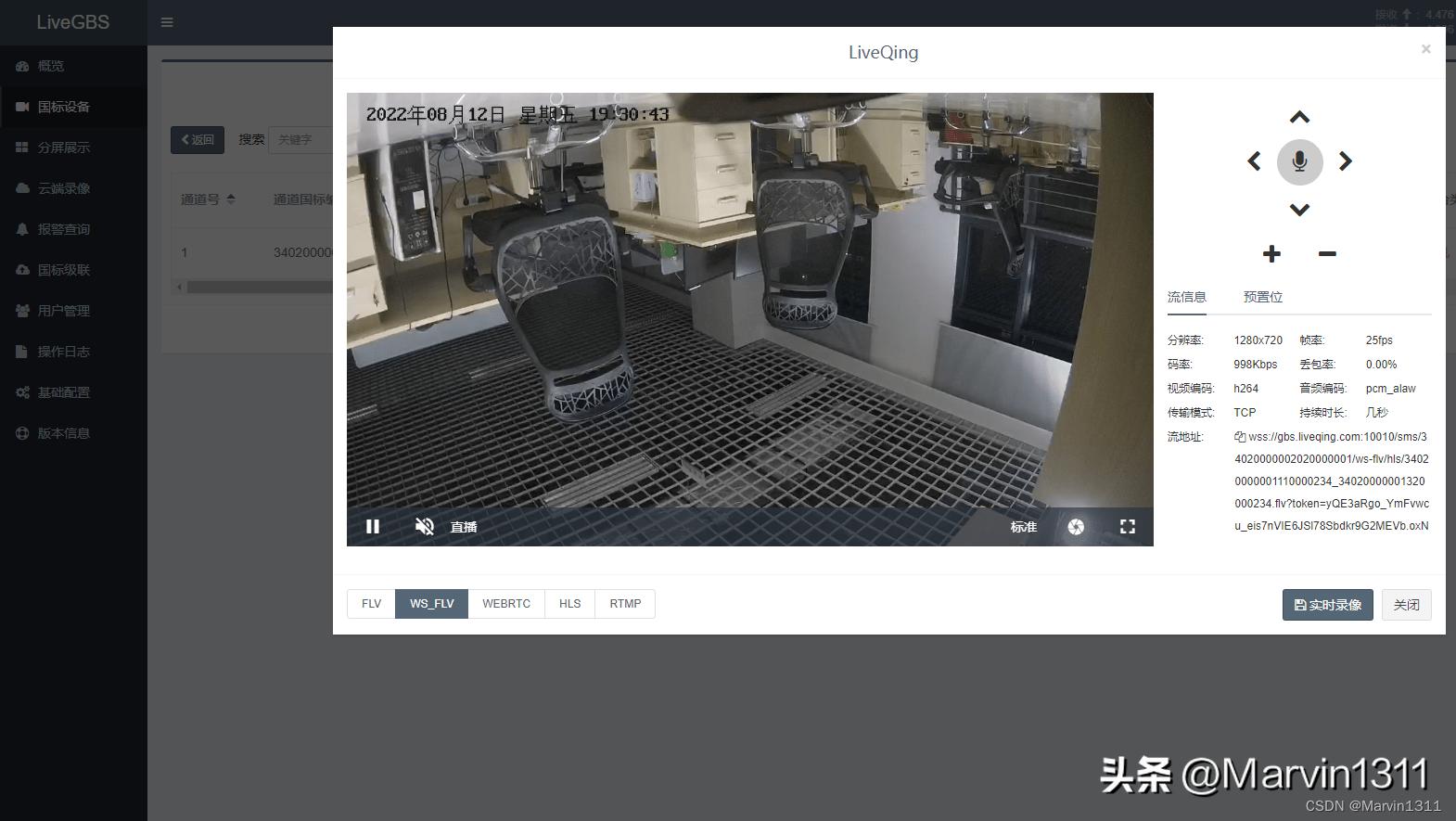Click the 几秒 duration value
1456x821 pixels.
pos(1376,413)
